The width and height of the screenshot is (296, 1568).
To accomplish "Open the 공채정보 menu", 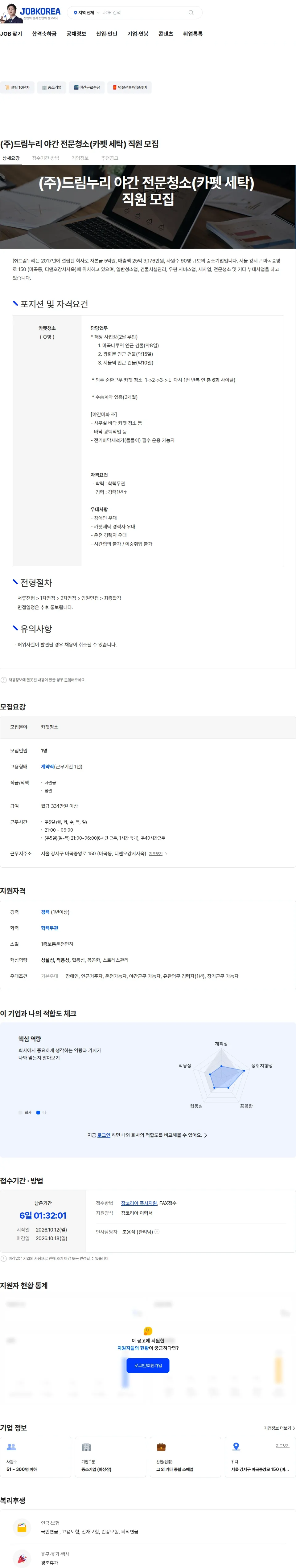I will point(76,34).
